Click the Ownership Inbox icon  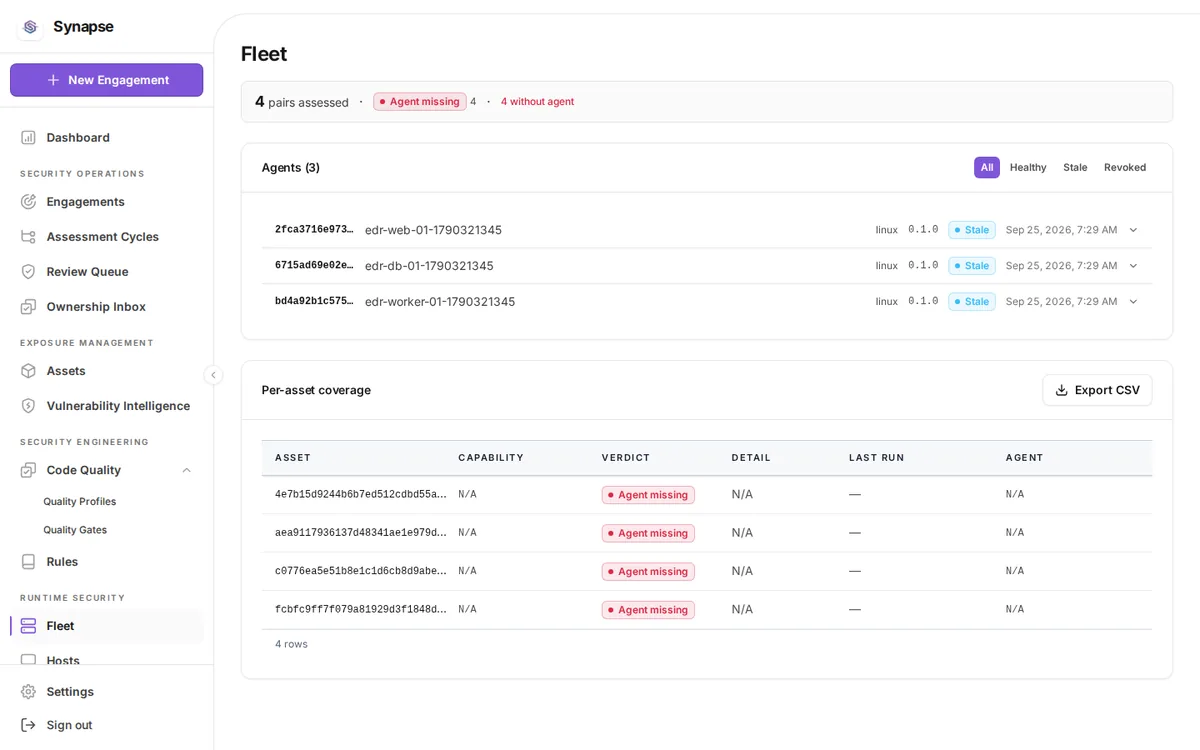[28, 306]
